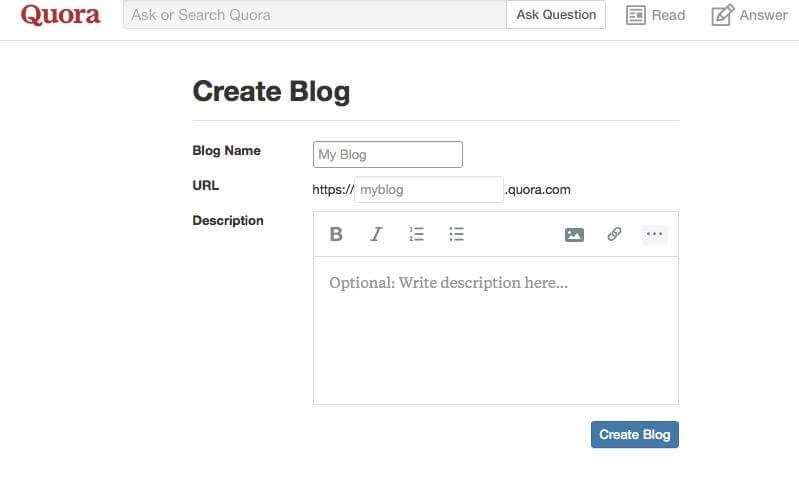Image resolution: width=799 pixels, height=489 pixels.
Task: Add an image to description
Action: click(574, 235)
